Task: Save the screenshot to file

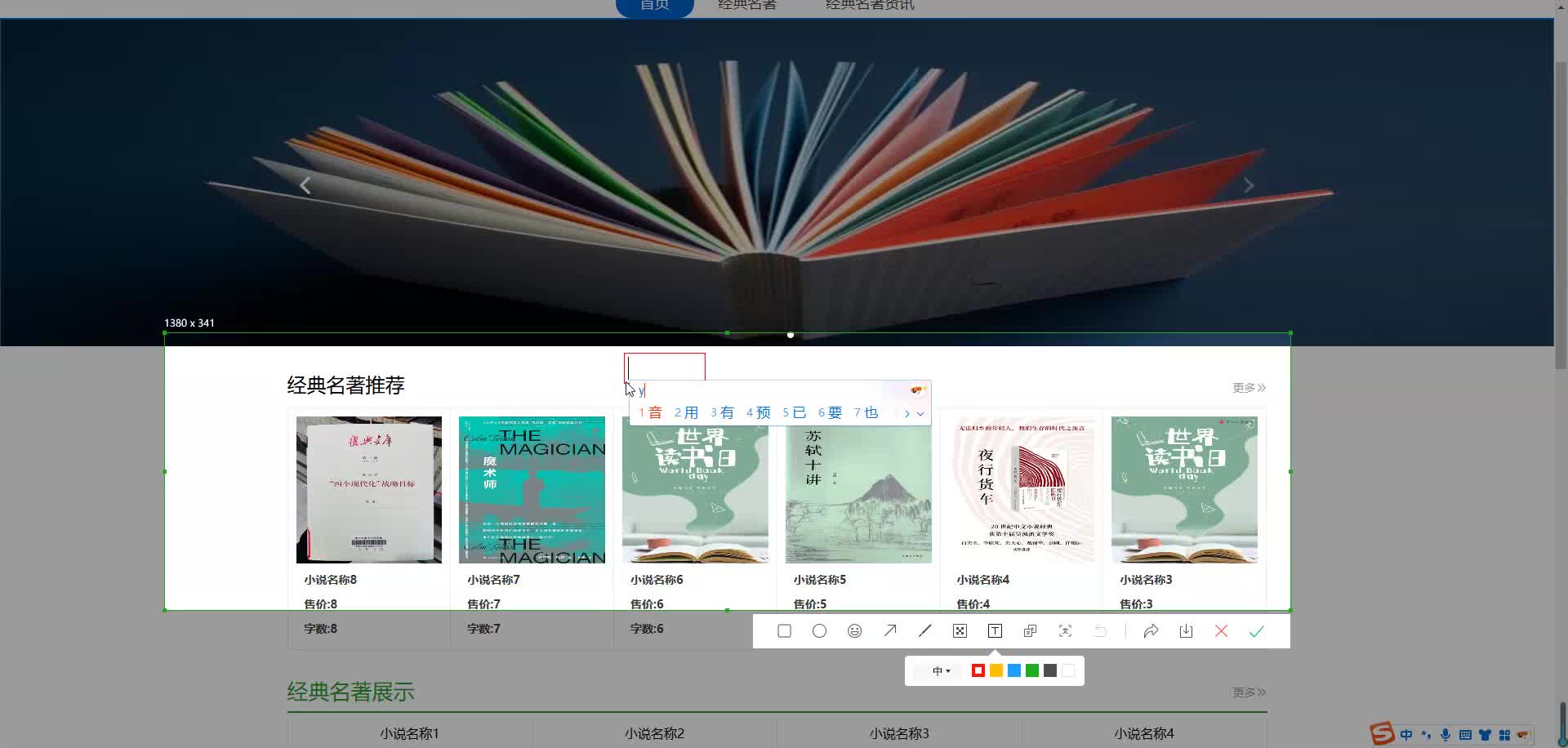Action: (x=1186, y=631)
